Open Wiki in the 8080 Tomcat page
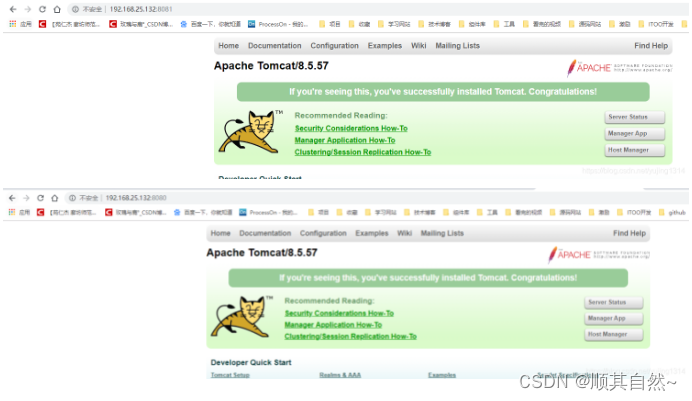This screenshot has width=692, height=401. coord(404,233)
